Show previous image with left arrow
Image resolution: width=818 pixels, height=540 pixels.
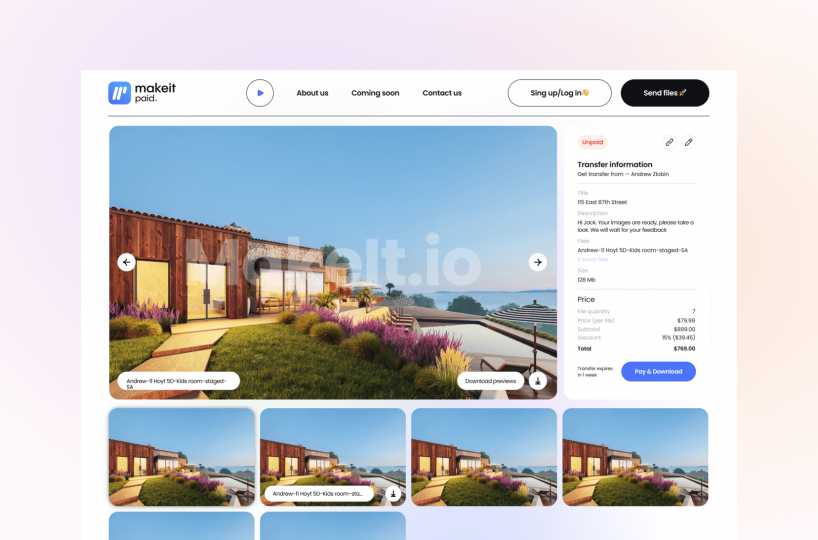coord(126,262)
